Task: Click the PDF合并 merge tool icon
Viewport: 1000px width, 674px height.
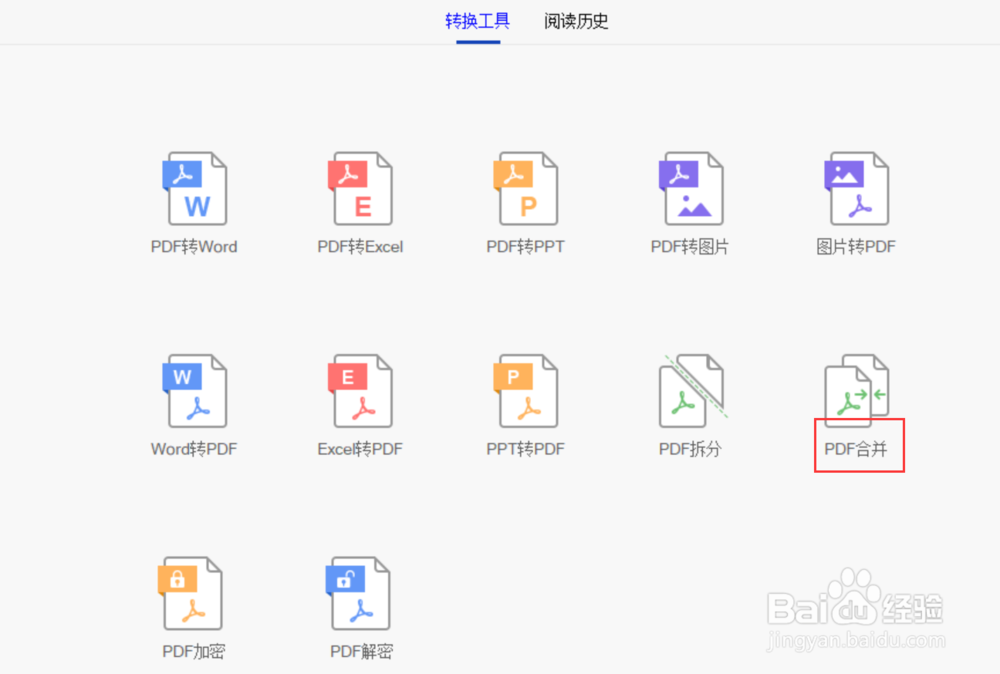Action: click(857, 391)
